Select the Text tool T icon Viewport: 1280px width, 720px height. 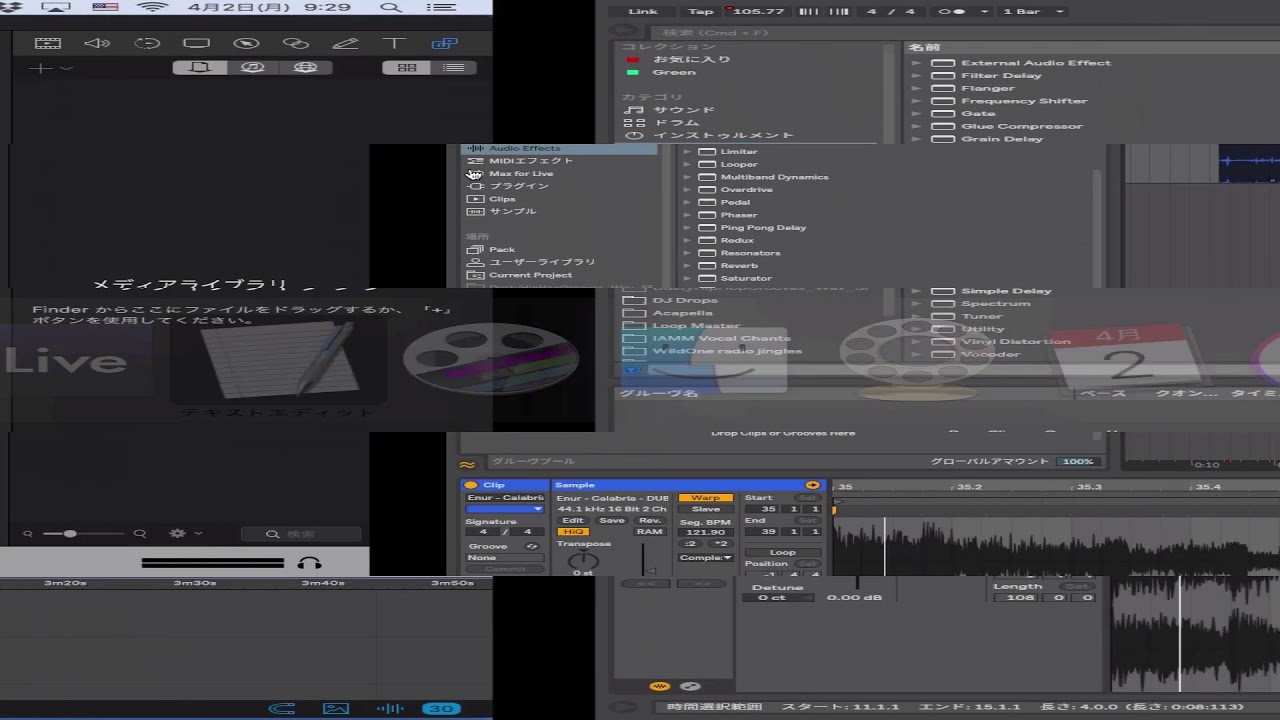pos(394,43)
